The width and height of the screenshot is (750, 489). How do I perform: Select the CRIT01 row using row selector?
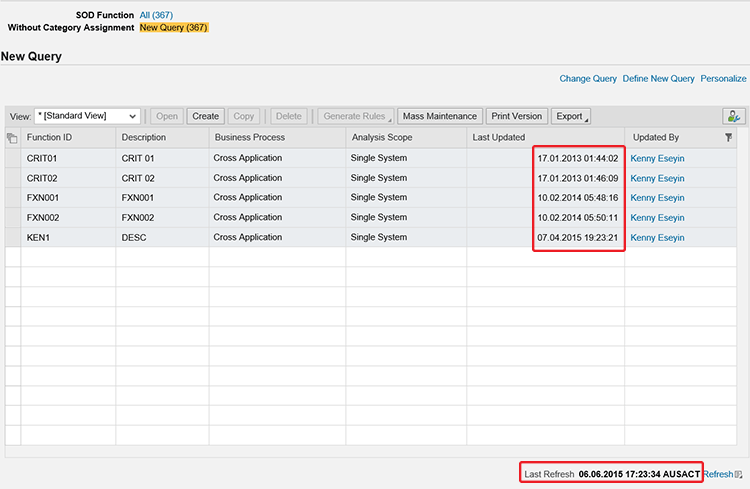click(x=12, y=158)
